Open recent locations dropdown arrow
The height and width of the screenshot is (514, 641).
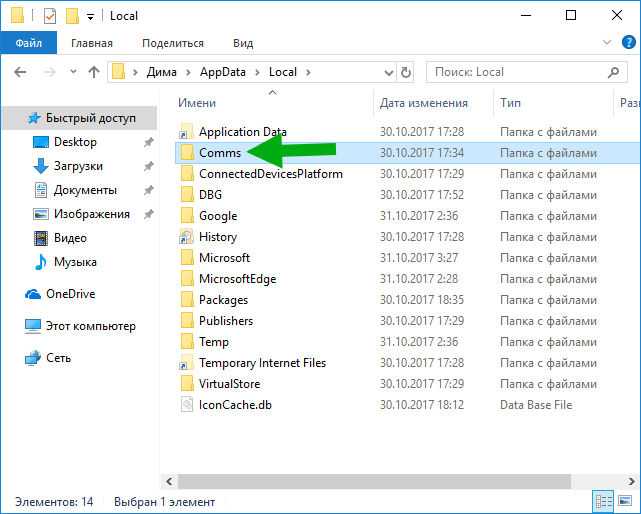[73, 72]
